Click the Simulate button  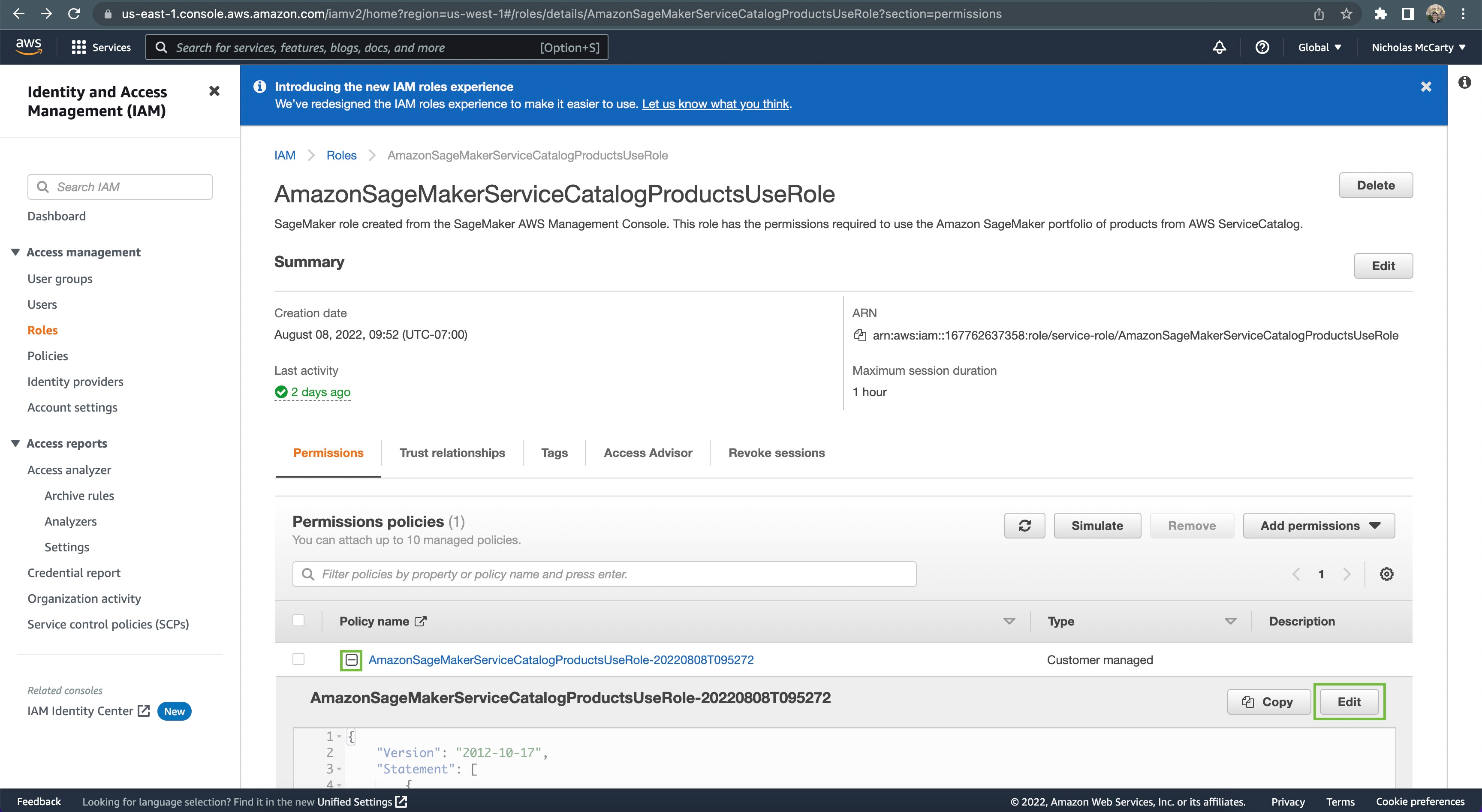1096,526
